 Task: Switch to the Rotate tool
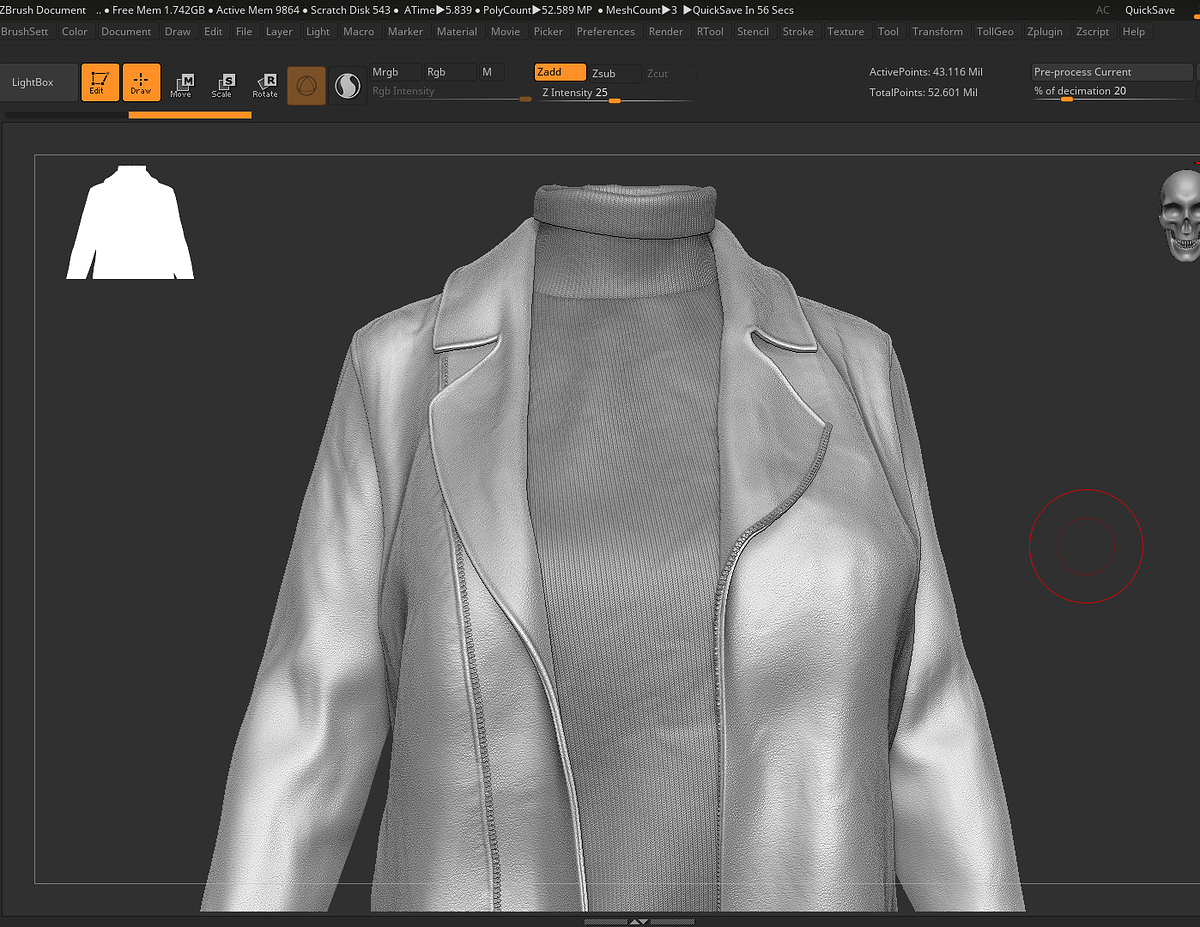point(265,86)
